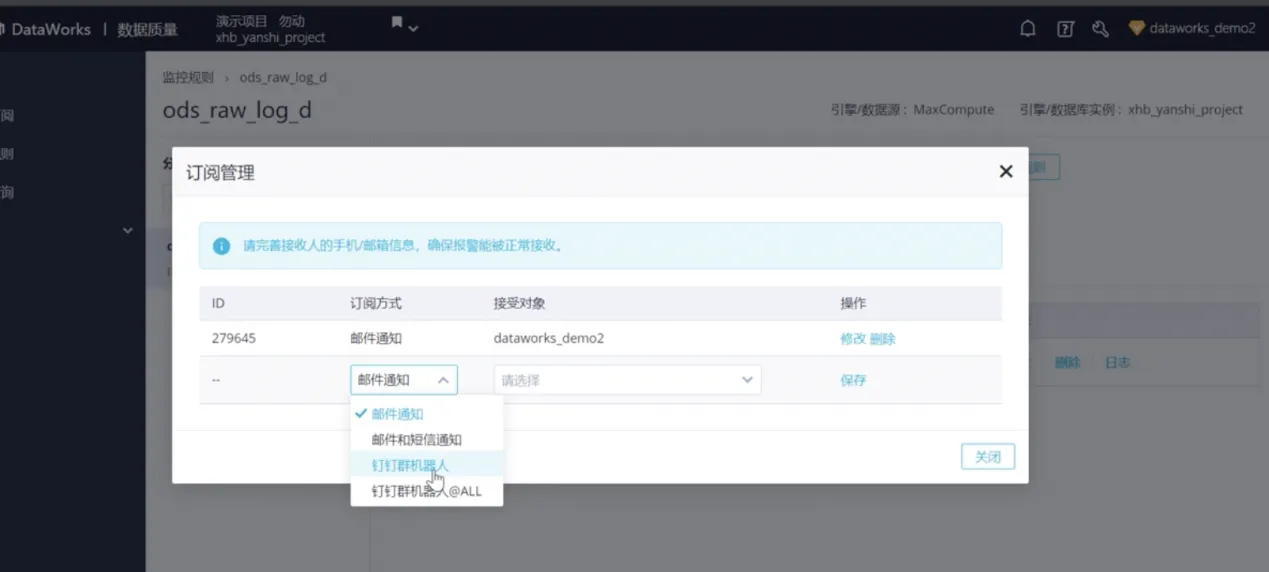
Task: Click the bookmark icon in top bar
Action: 397,22
